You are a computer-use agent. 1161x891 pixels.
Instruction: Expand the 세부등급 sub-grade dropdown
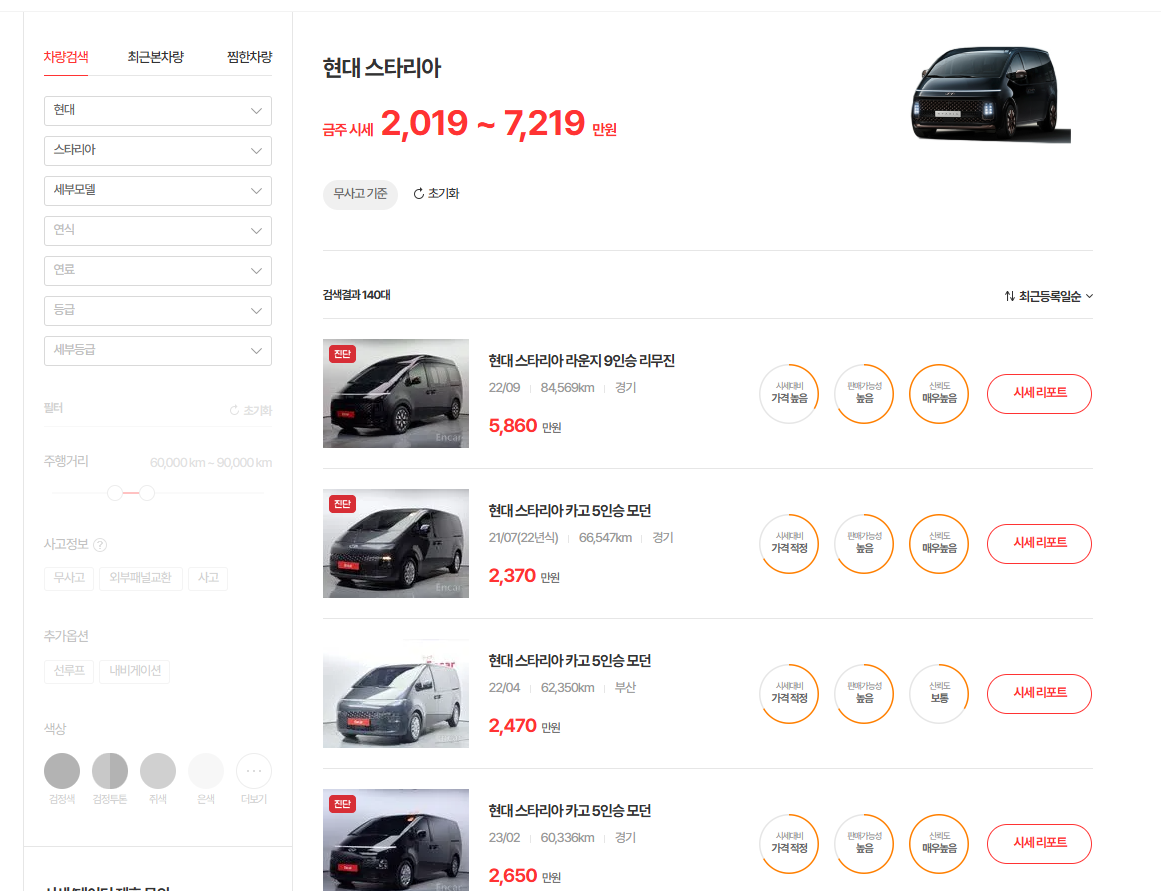click(158, 350)
